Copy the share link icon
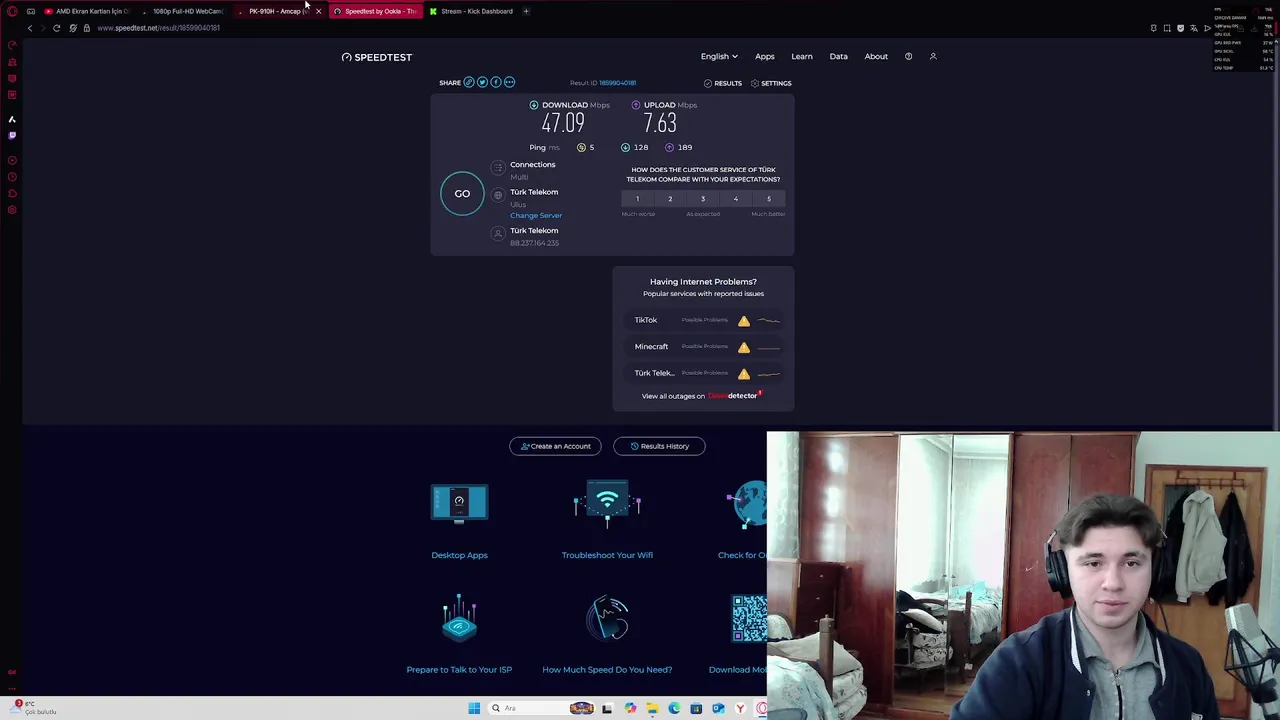This screenshot has height=720, width=1280. (x=468, y=82)
